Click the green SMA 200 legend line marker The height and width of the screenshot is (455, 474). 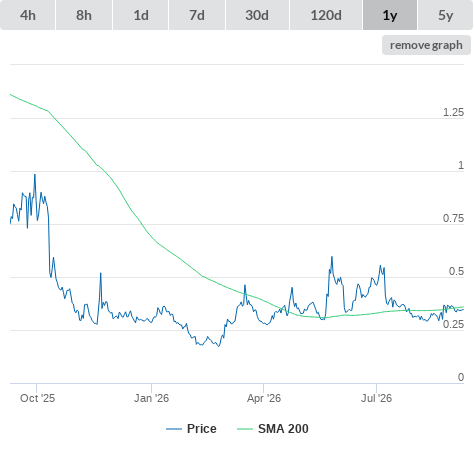click(245, 429)
